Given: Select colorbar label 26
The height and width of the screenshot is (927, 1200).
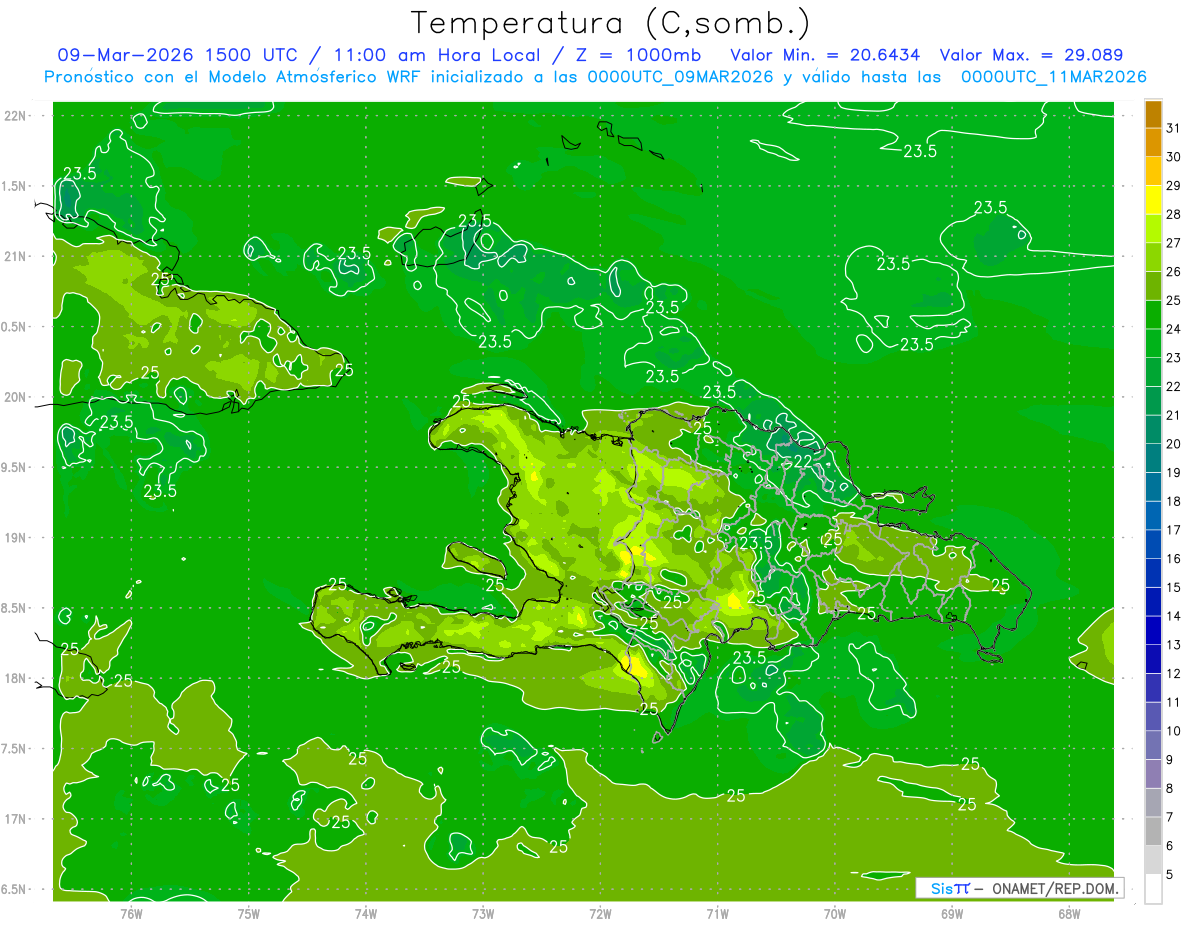Looking at the screenshot, I should pyautogui.click(x=1174, y=272).
